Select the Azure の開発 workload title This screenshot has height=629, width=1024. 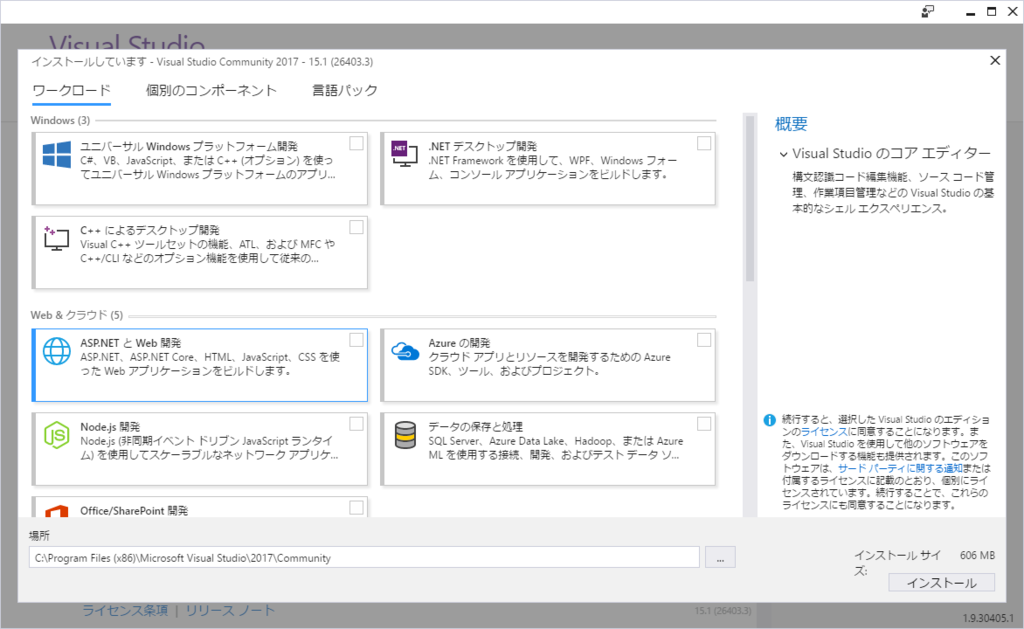coord(459,343)
